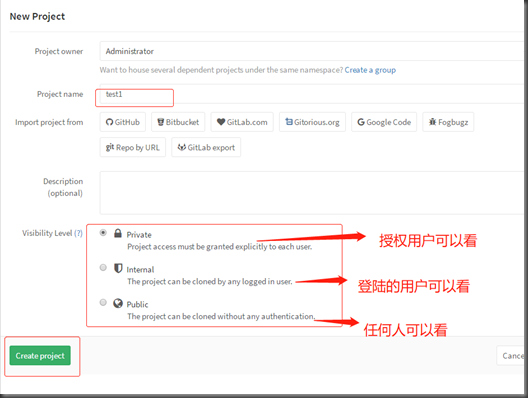The width and height of the screenshot is (528, 398).
Task: Import from GitLab export
Action: (206, 147)
